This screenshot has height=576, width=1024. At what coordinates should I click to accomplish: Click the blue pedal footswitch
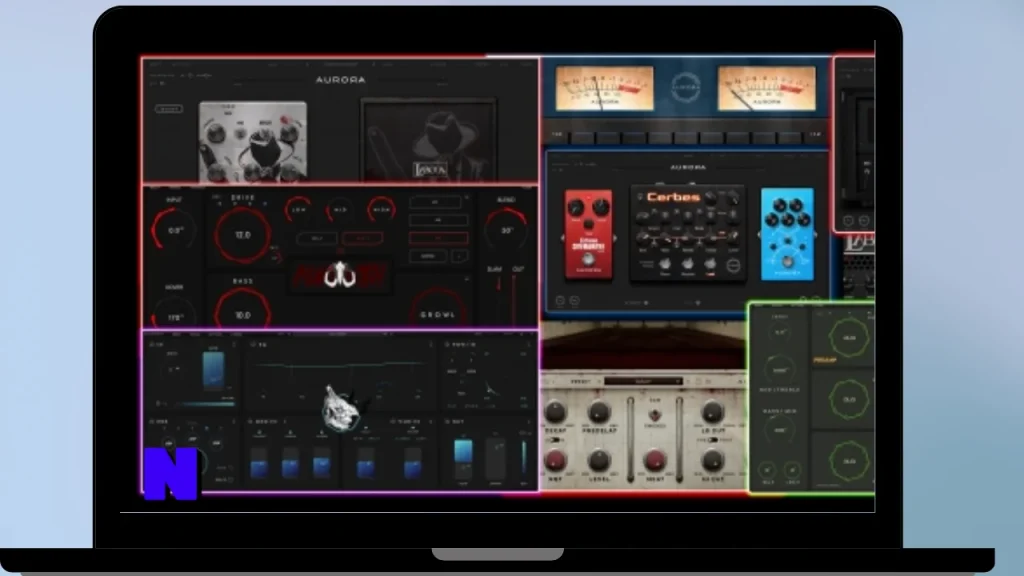click(x=788, y=262)
